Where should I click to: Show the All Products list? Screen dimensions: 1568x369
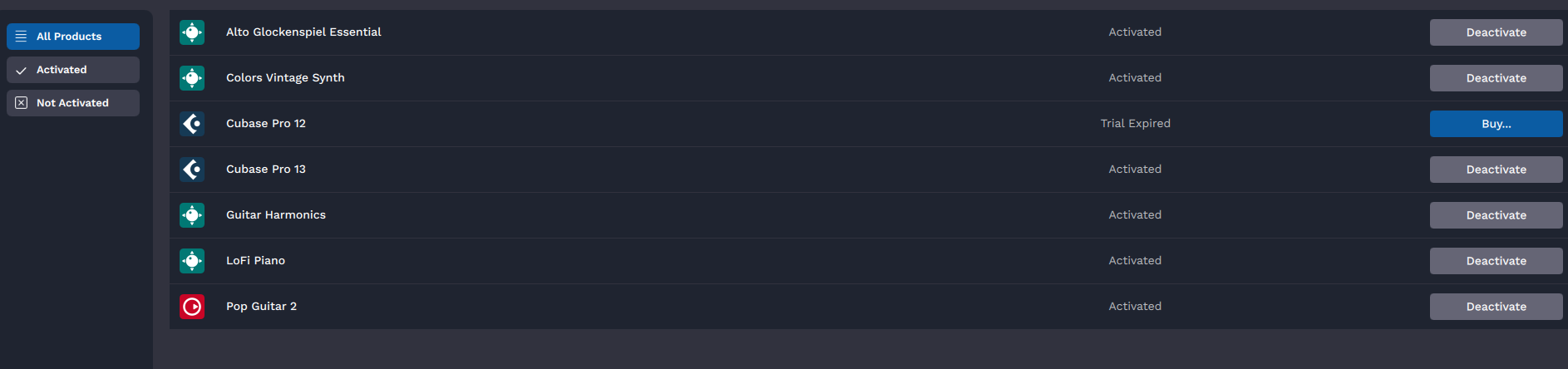pos(73,37)
